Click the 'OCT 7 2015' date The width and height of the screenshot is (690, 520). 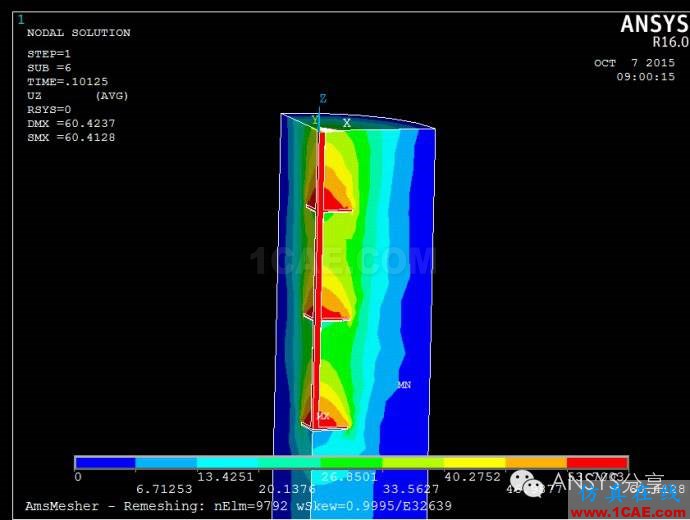635,63
